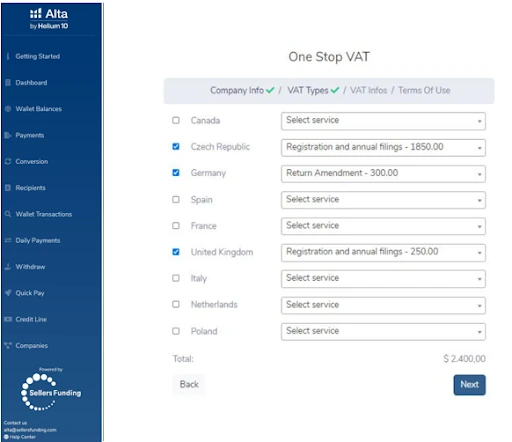Open the Withdraw icon in sidebar
The image size is (512, 442).
tap(8, 267)
